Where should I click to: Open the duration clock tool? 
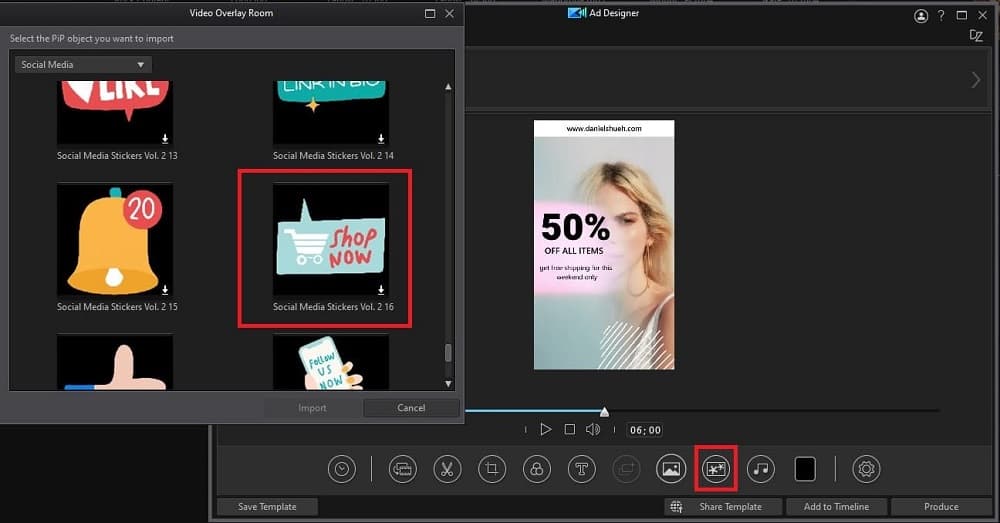(x=342, y=469)
